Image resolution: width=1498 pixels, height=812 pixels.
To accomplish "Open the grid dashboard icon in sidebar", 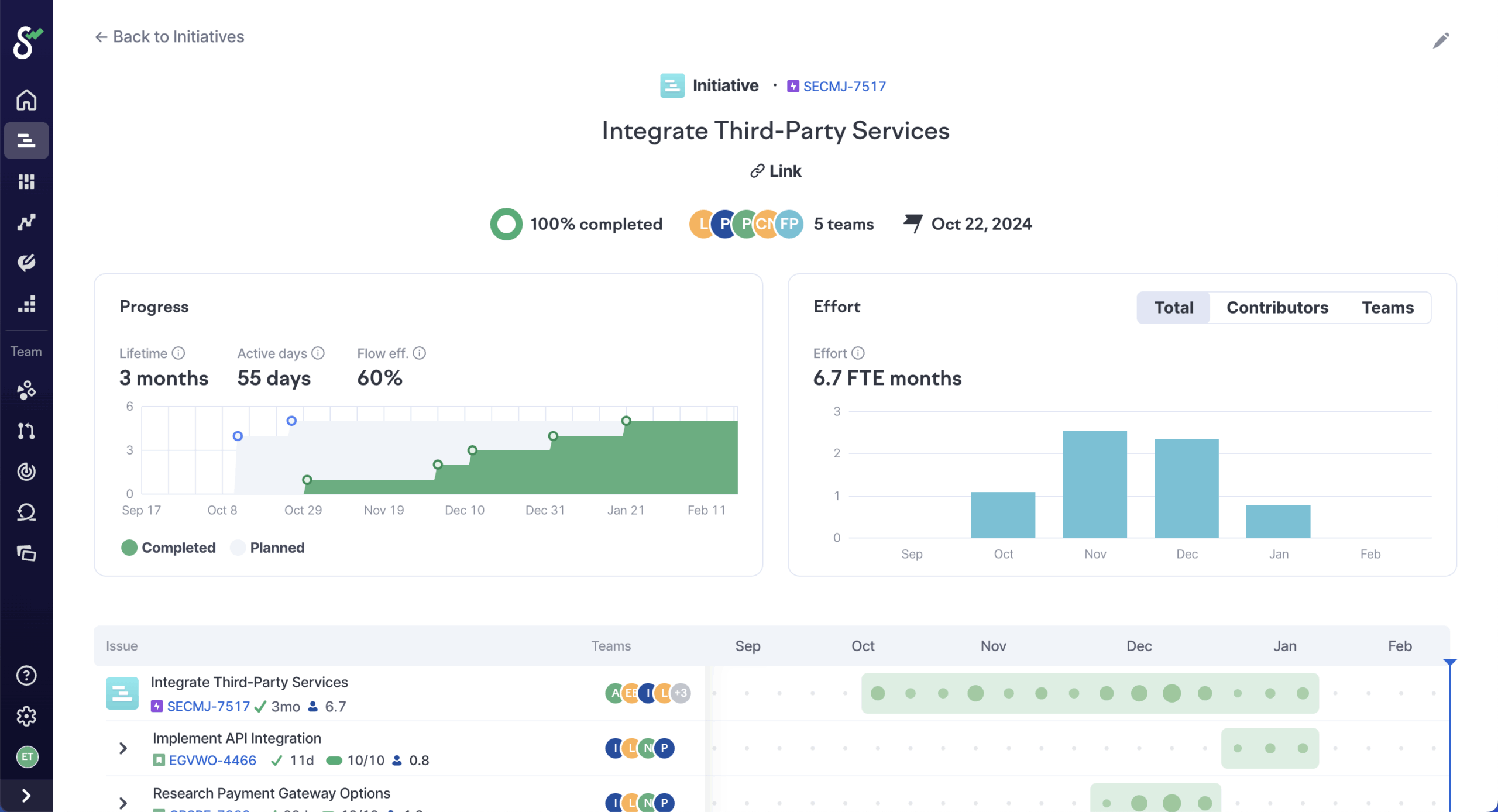I will click(x=26, y=181).
